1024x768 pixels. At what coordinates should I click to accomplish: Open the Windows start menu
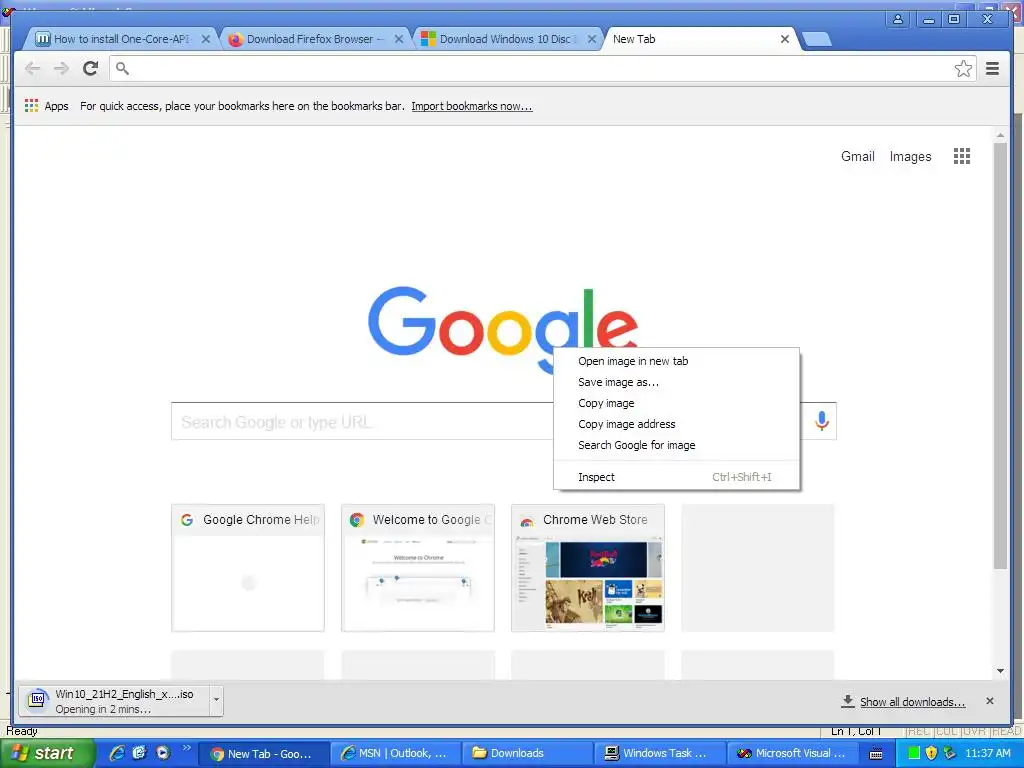click(46, 753)
